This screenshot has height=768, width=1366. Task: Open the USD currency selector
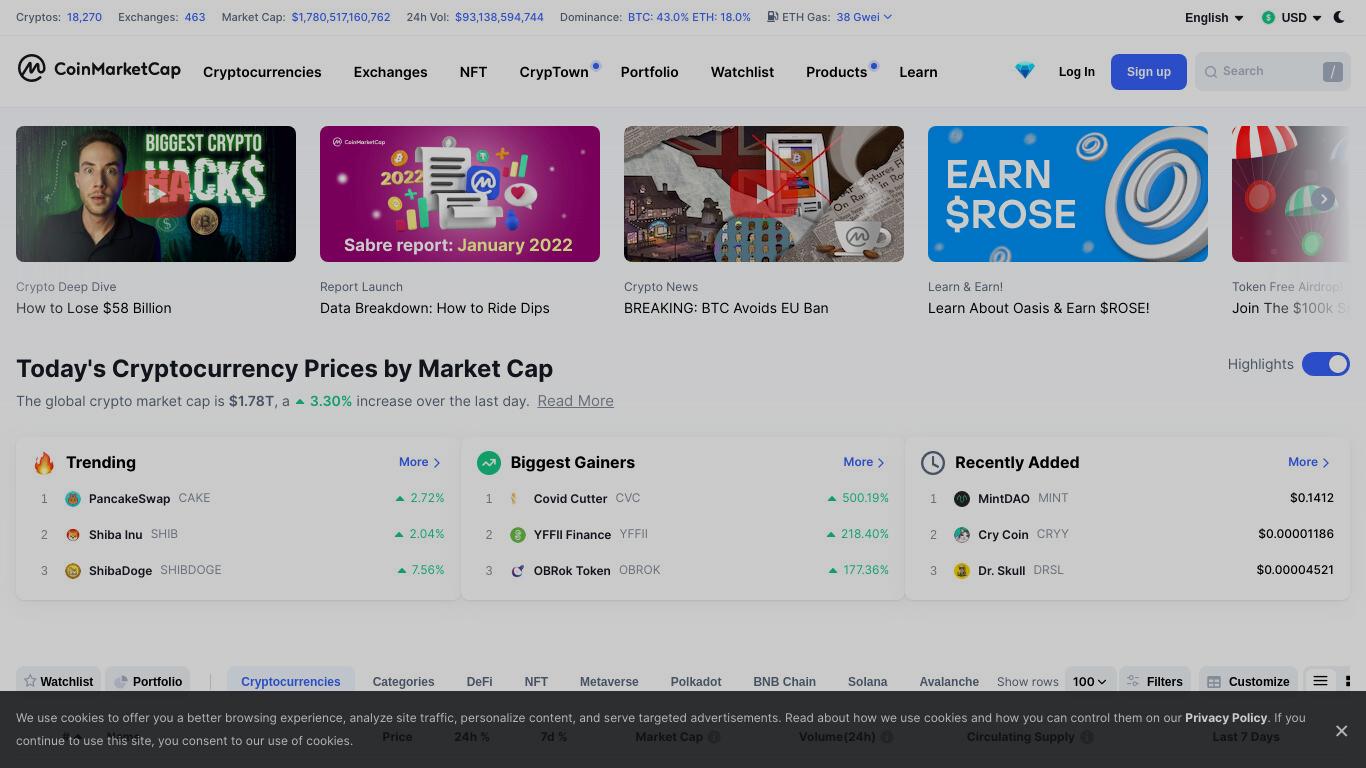click(x=1291, y=17)
